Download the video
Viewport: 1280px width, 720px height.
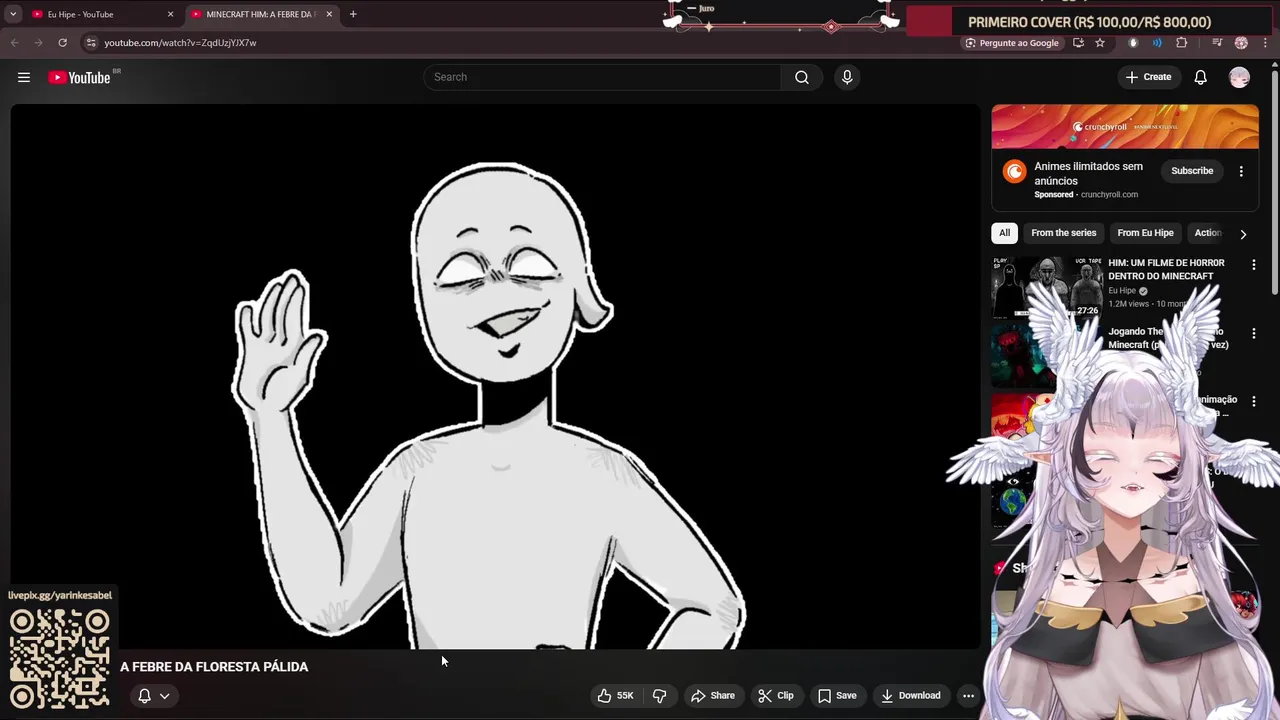[910, 696]
